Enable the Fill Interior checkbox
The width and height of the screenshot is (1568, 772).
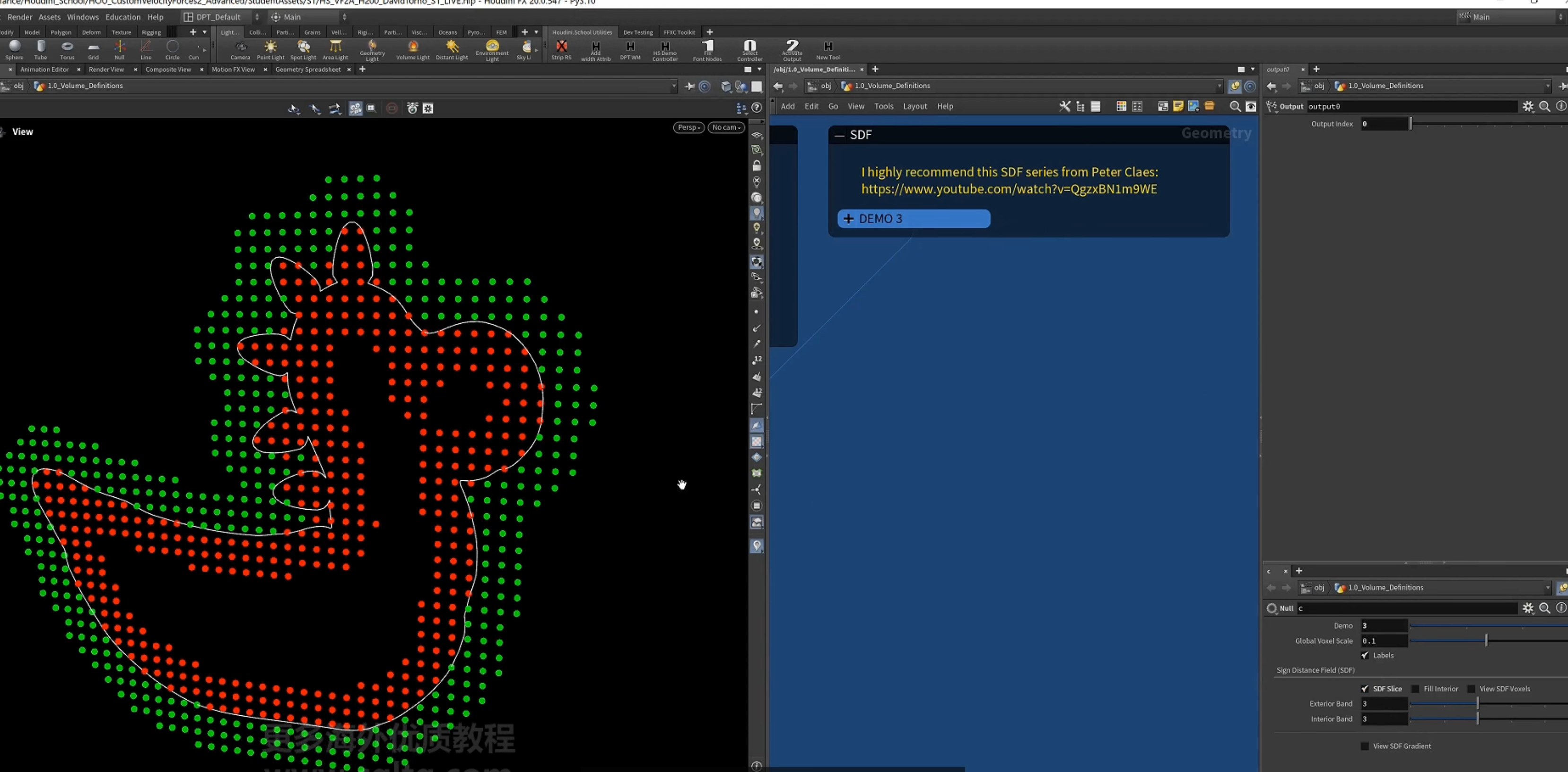tap(1415, 689)
